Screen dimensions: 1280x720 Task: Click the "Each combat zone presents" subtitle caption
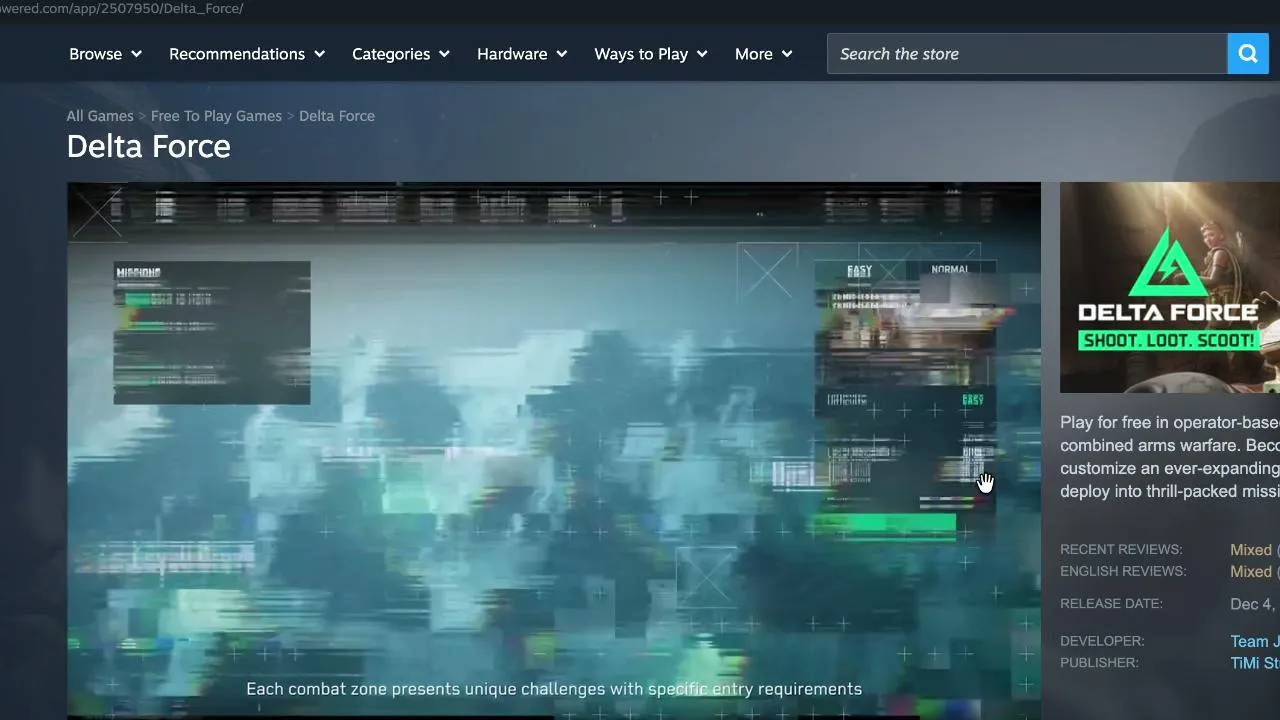pos(554,689)
